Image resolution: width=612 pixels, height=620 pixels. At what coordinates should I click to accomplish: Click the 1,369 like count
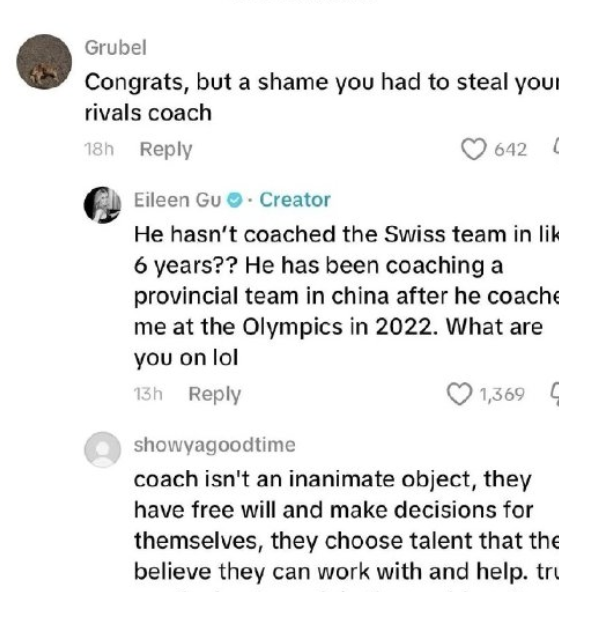pos(502,394)
